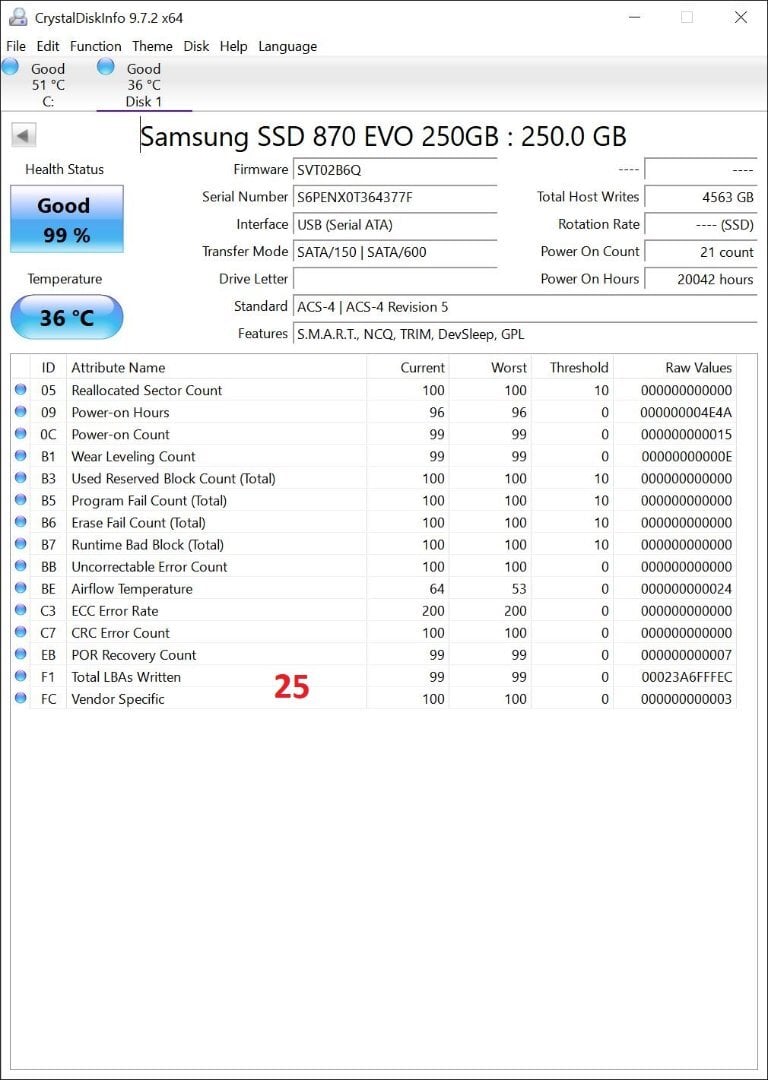Click status orb for Reallocated Sector Count
The image size is (768, 1080).
[21, 390]
